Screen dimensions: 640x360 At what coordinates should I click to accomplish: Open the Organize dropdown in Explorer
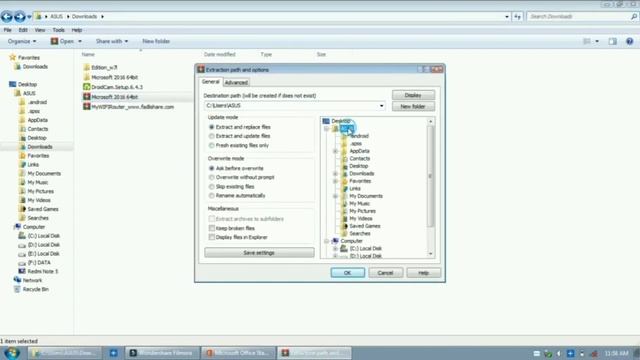[x=22, y=41]
